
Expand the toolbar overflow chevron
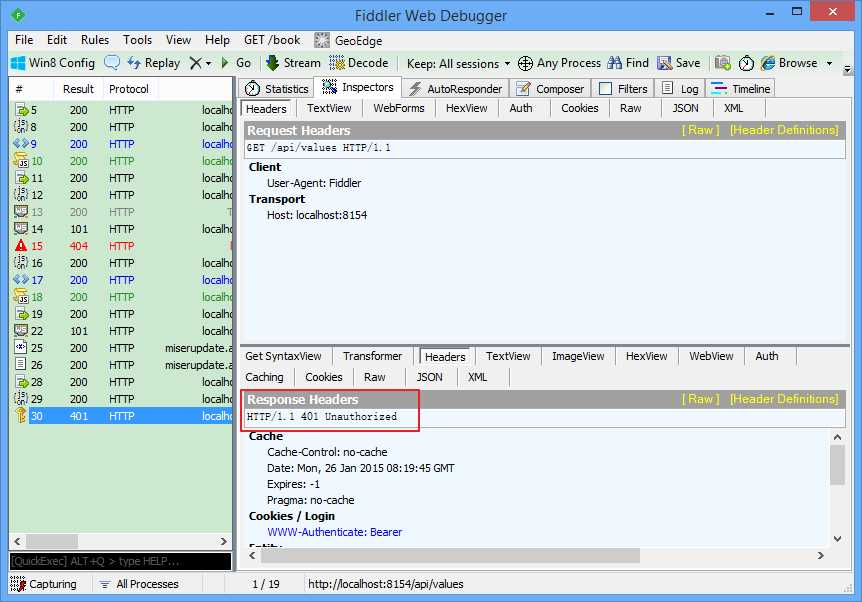pos(847,69)
